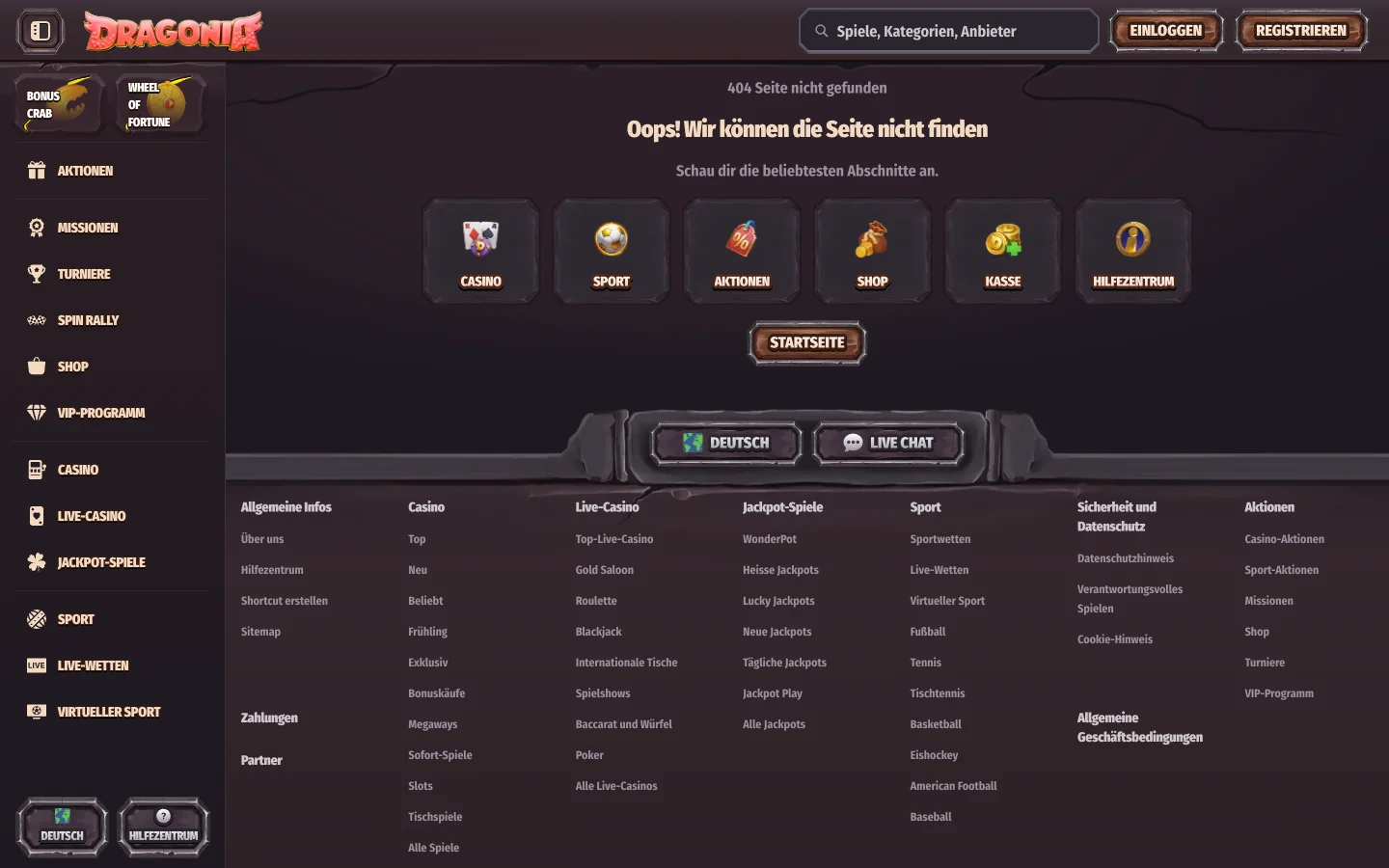Open the Eishockey footer link
This screenshot has width=1389, height=868.
[x=934, y=755]
